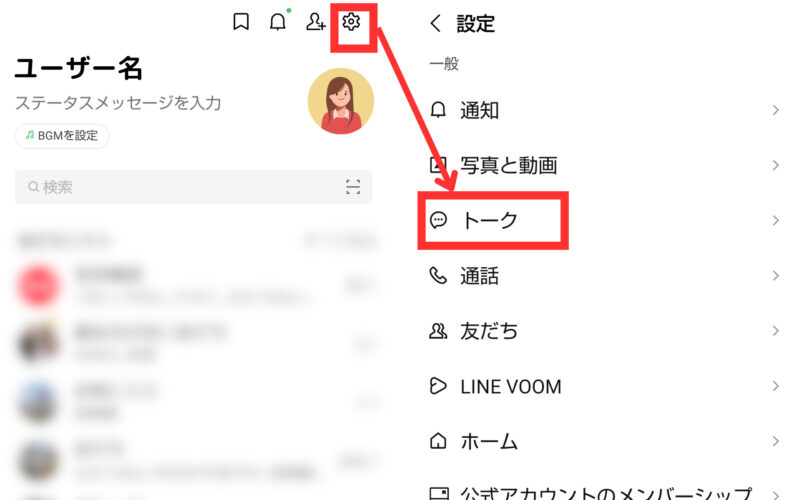Viewport: 800px width, 500px height.
Task: Open the notifications bell icon
Action: point(278,22)
